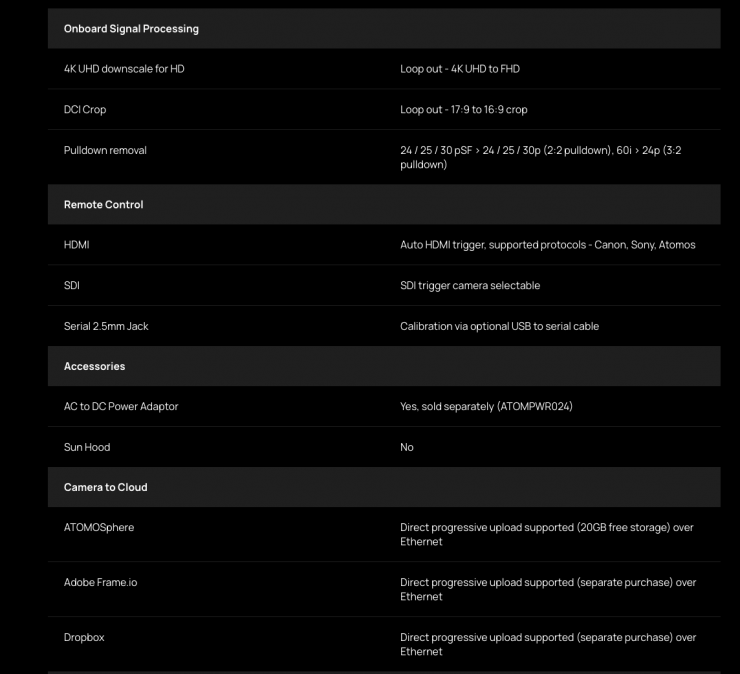Click the Sun Hood row label
This screenshot has width=740, height=674.
coord(87,447)
